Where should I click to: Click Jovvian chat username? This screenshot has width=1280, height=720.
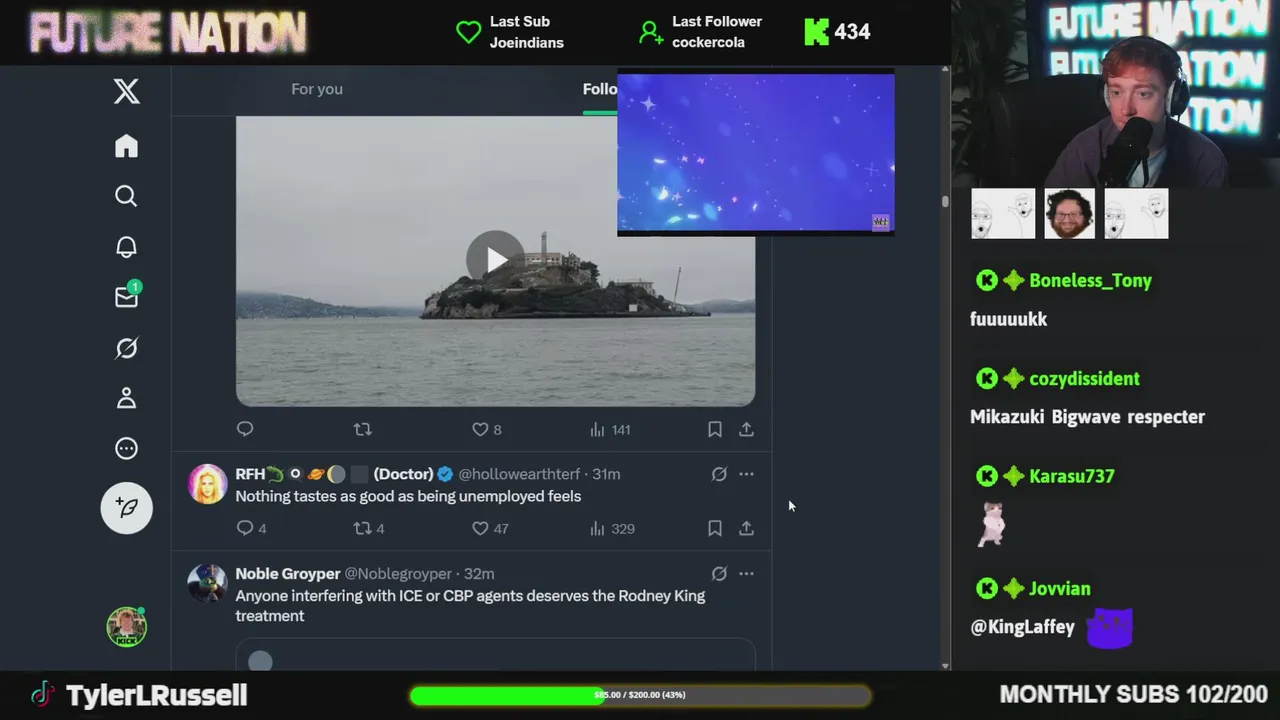tap(1060, 589)
